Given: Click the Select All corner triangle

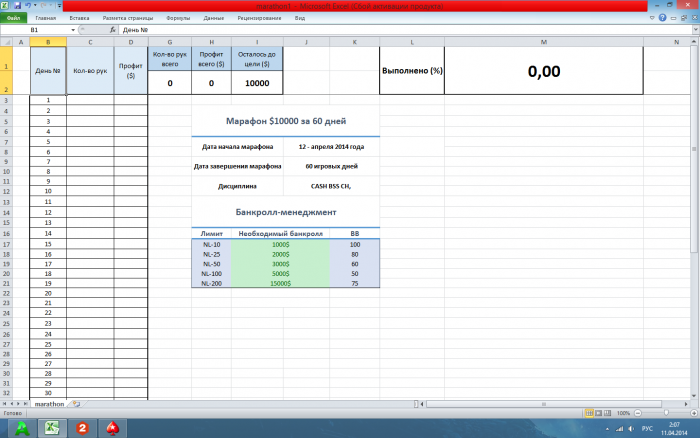Looking at the screenshot, I should tap(6, 42).
